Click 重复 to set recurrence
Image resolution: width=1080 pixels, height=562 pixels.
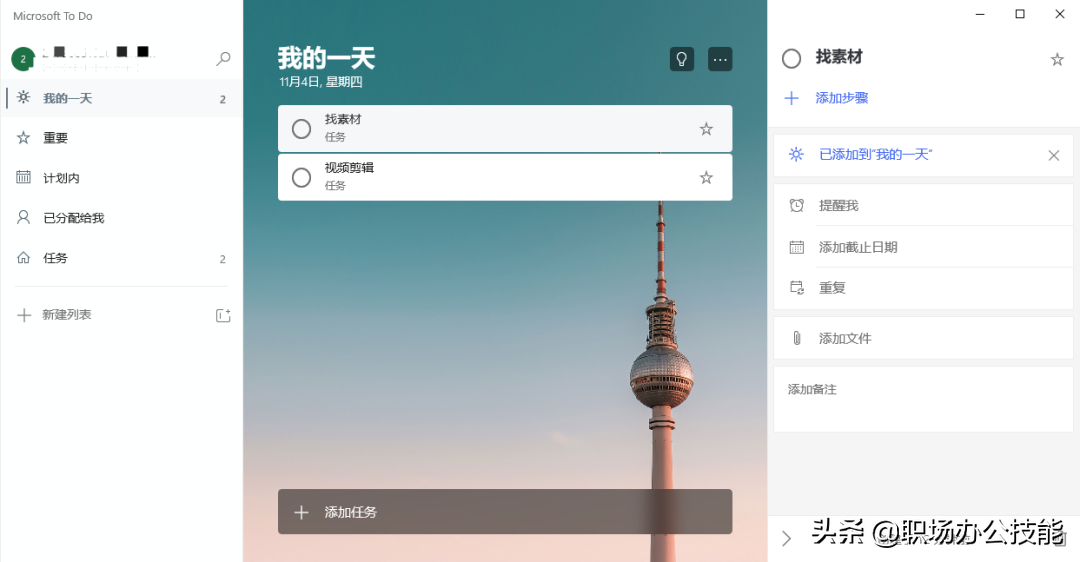tap(923, 288)
